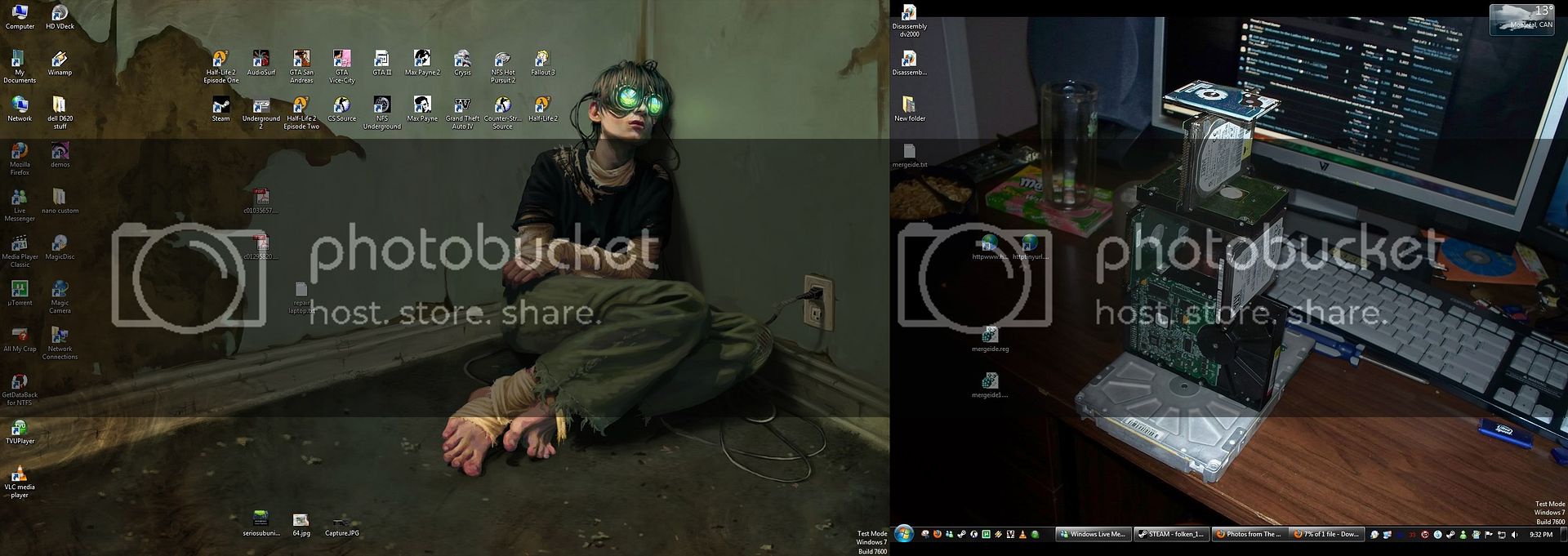Screen dimensions: 1568x556
Task: Launch the GTA III shortcut
Action: 381,63
